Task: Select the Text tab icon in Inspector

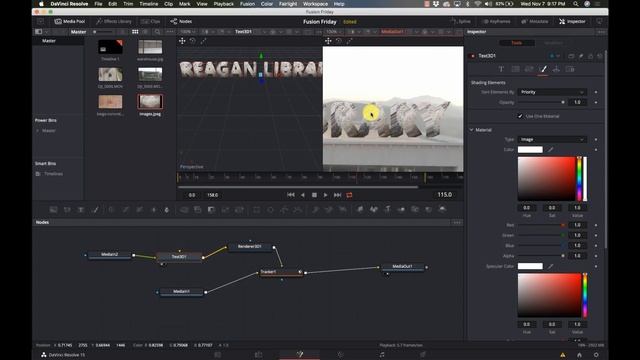Action: [501, 69]
